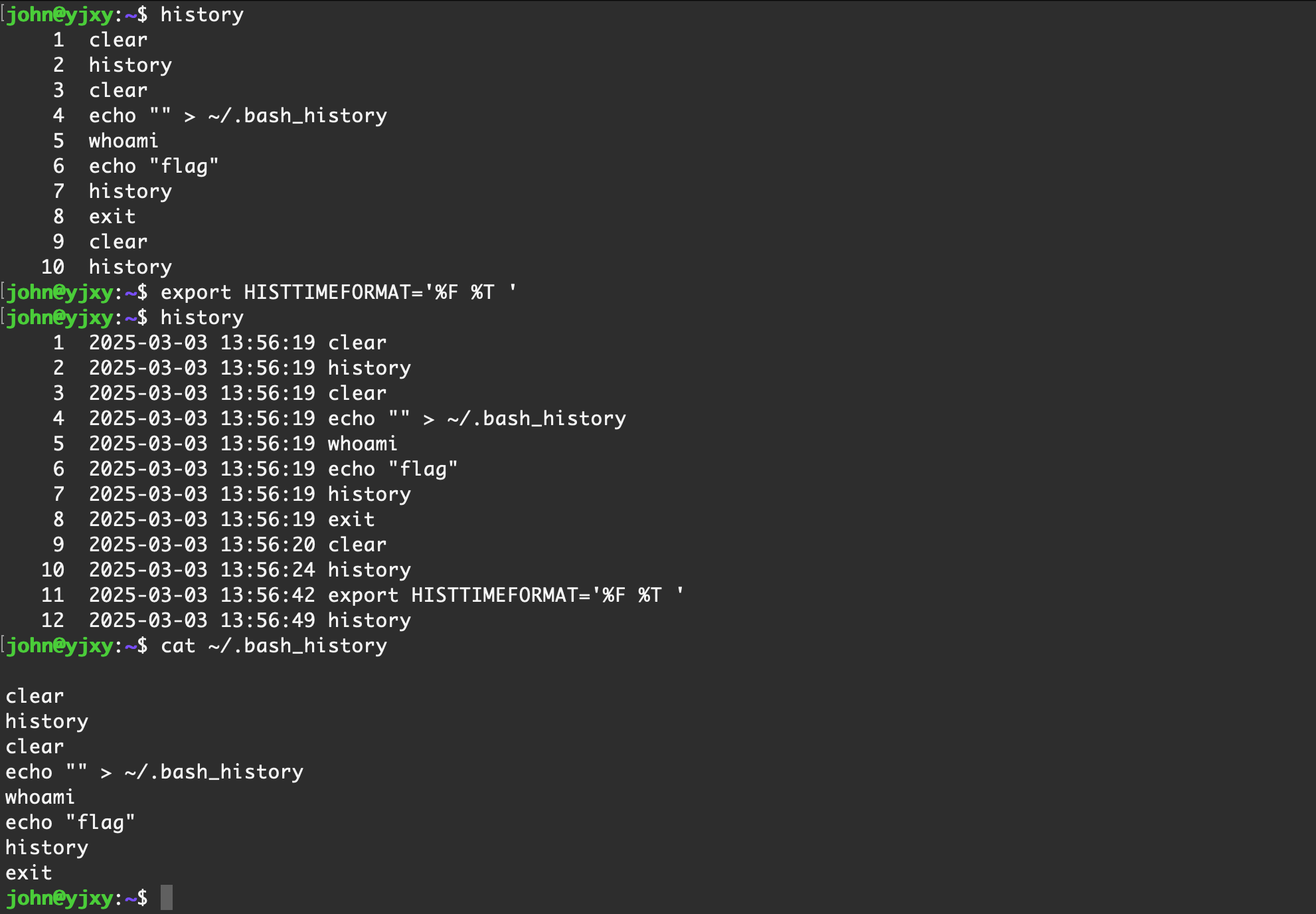Click the 13:56:20 timestamp next to clear
Screen dimensions: 1316x914
(268, 545)
